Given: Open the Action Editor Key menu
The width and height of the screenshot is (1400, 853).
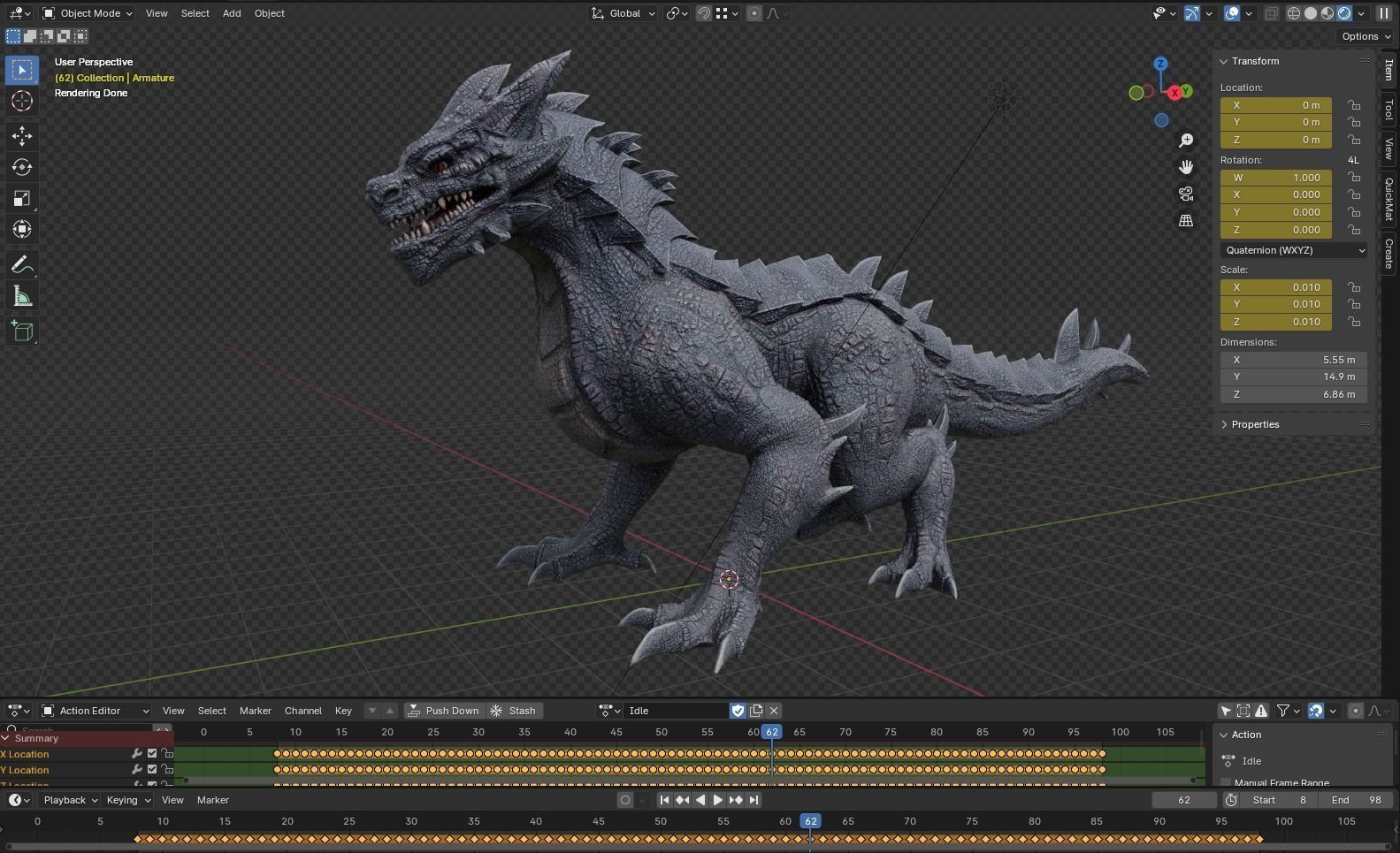Looking at the screenshot, I should coord(343,711).
